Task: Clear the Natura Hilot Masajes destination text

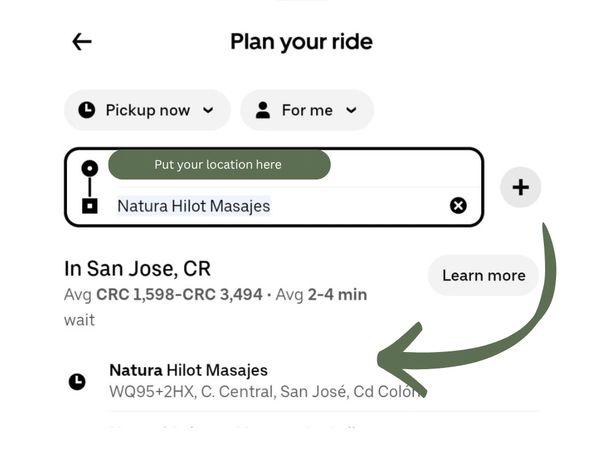Action: (x=458, y=206)
